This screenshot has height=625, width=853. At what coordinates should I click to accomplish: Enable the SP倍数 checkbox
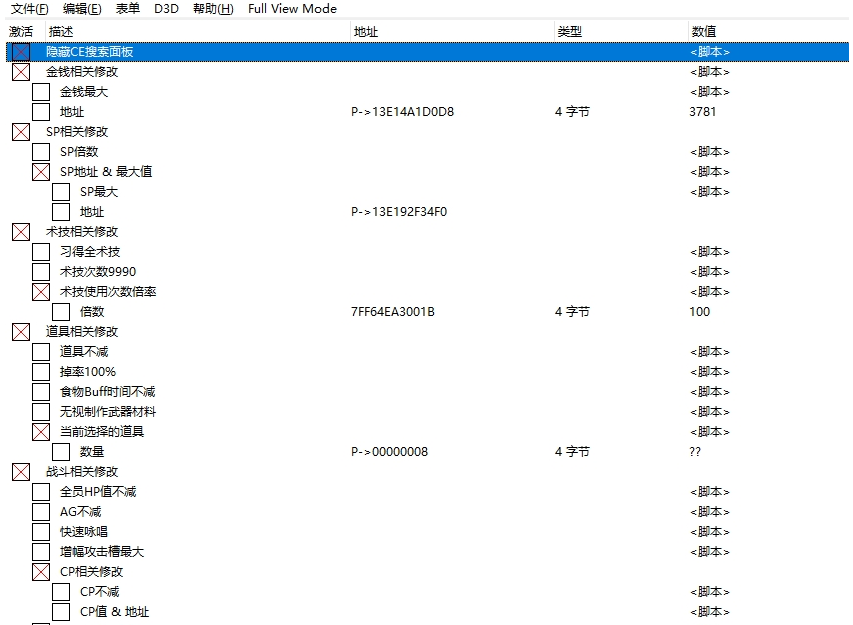pos(39,151)
